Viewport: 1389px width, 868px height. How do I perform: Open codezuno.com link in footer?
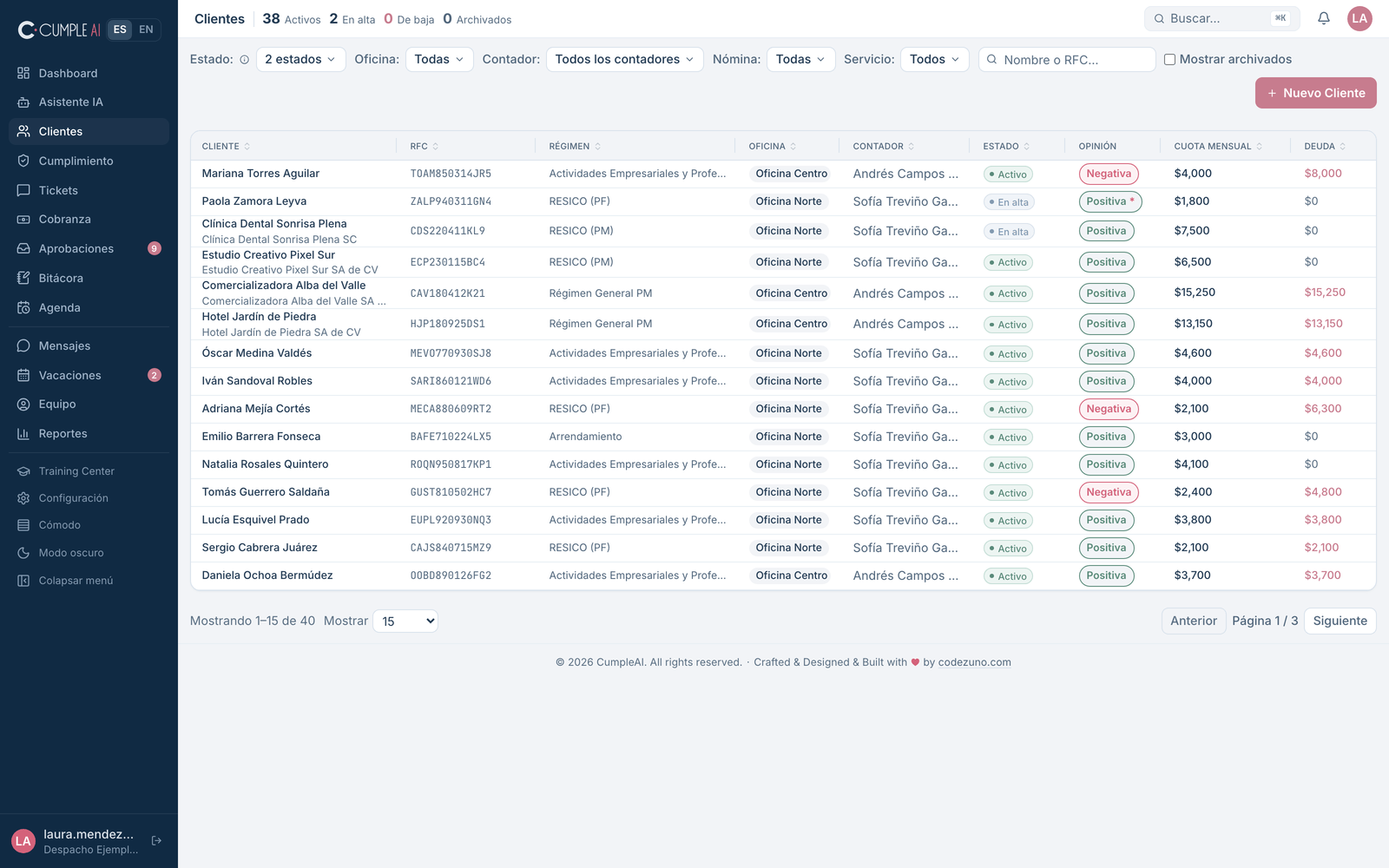coord(974,662)
